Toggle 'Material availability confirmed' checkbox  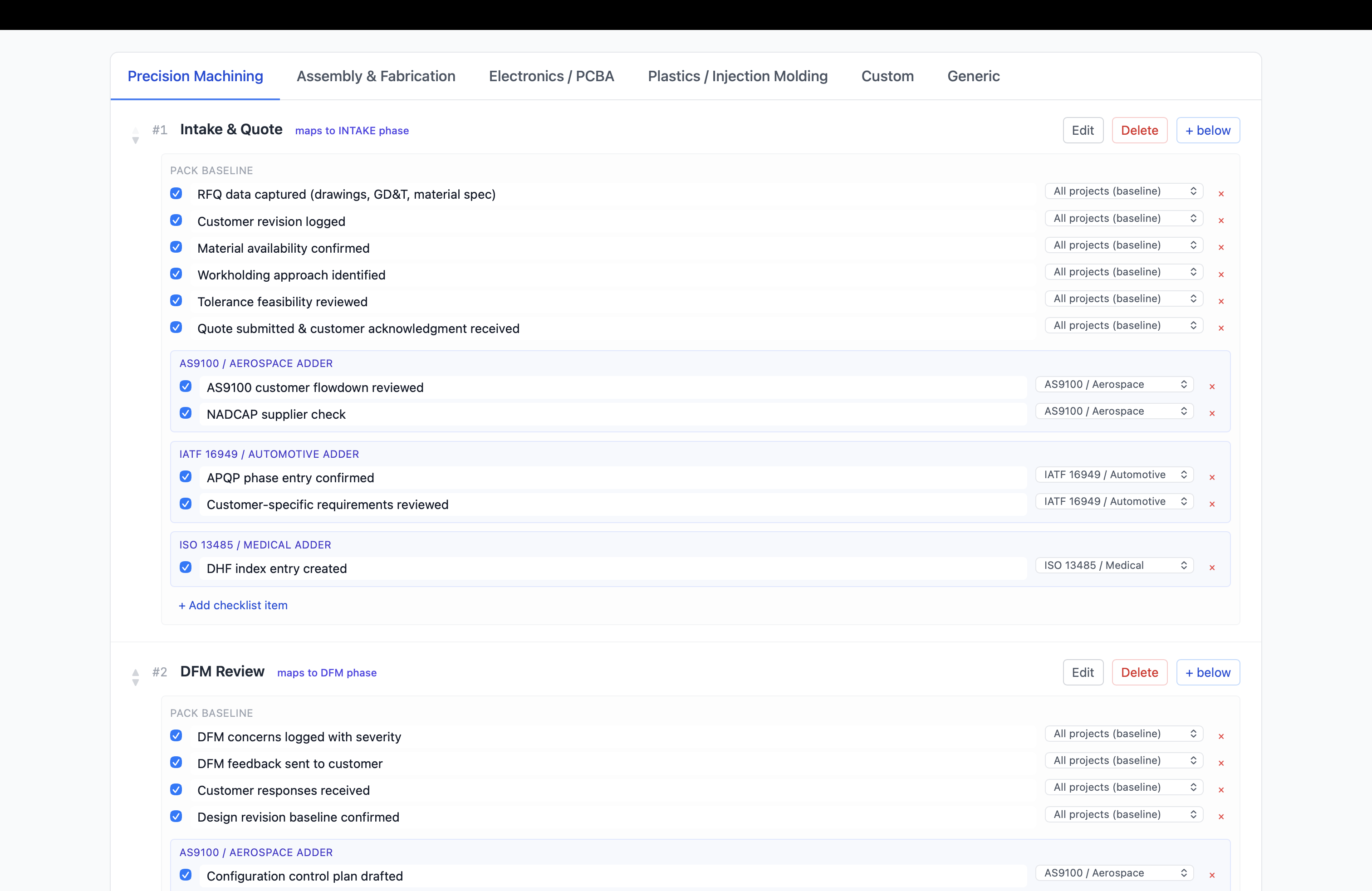[176, 247]
